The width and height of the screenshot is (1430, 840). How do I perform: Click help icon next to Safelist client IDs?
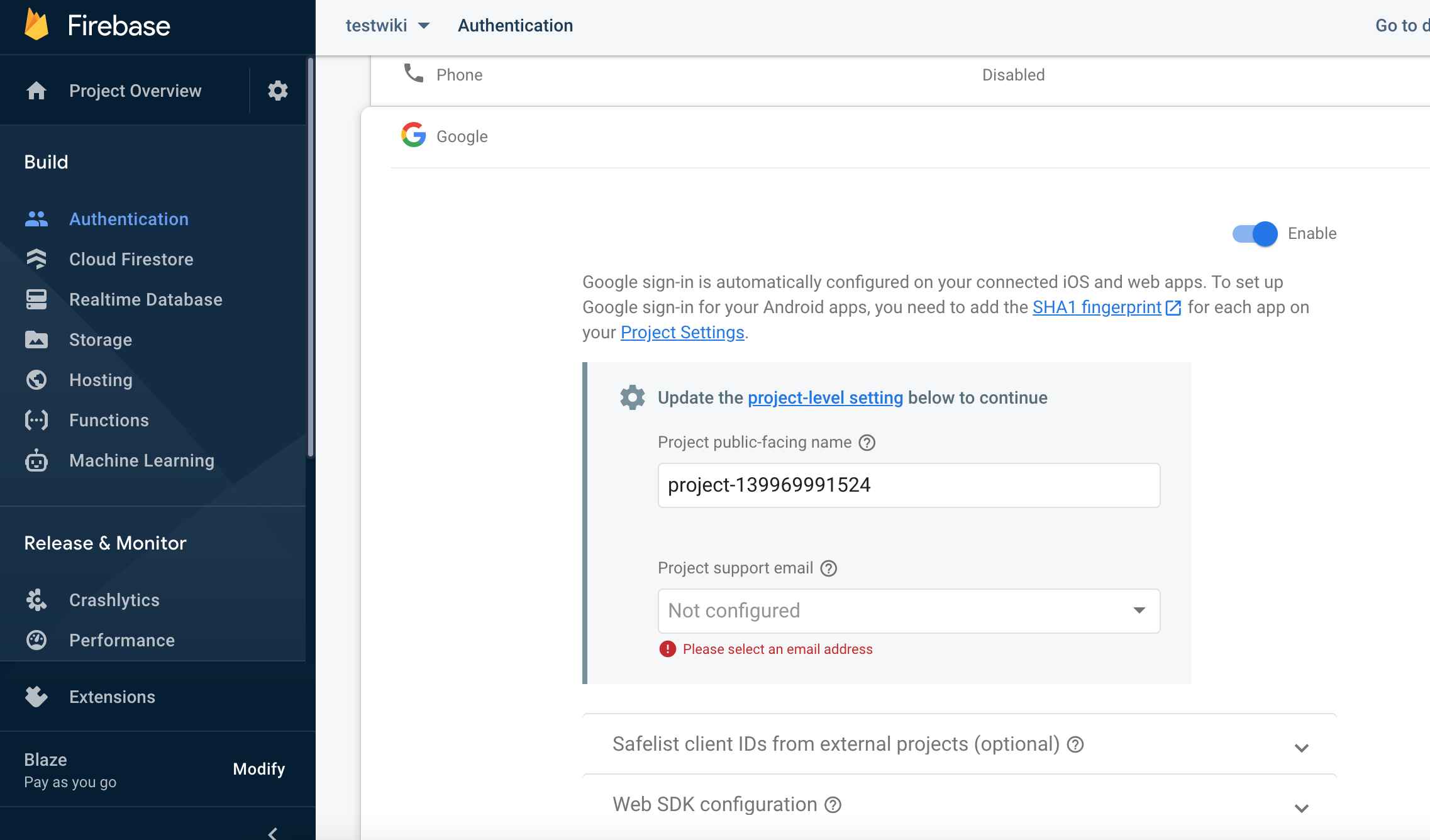tap(1076, 744)
